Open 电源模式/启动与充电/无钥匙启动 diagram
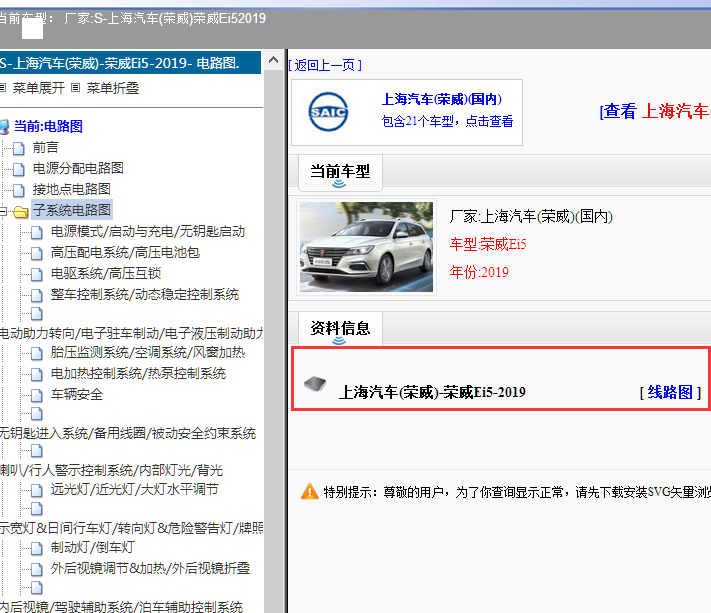Viewport: 711px width, 613px height. (148, 231)
